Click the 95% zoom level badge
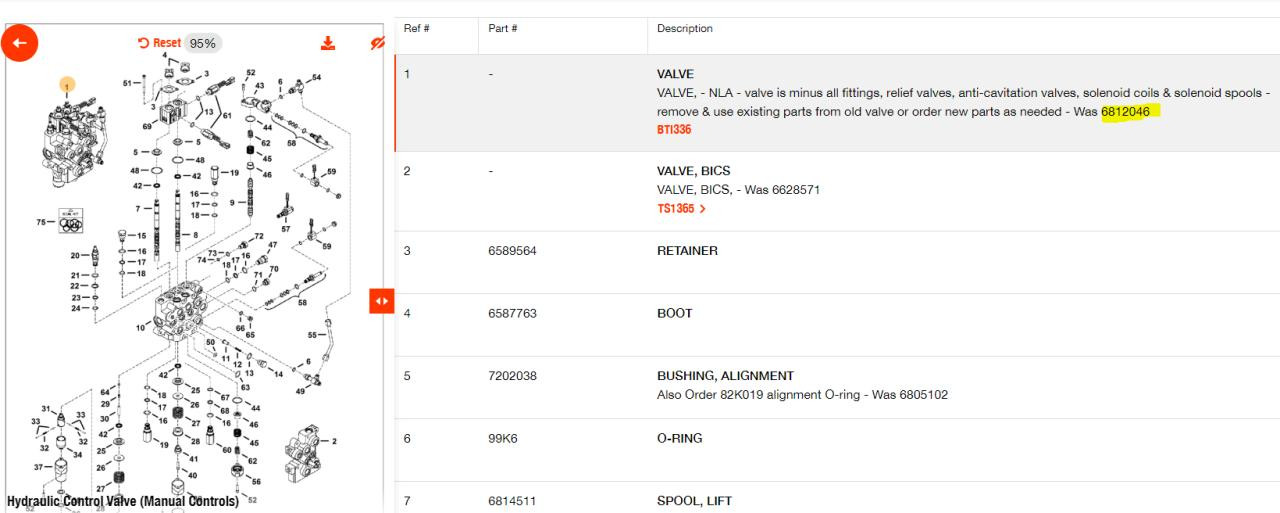This screenshot has width=1280, height=513. 203,43
